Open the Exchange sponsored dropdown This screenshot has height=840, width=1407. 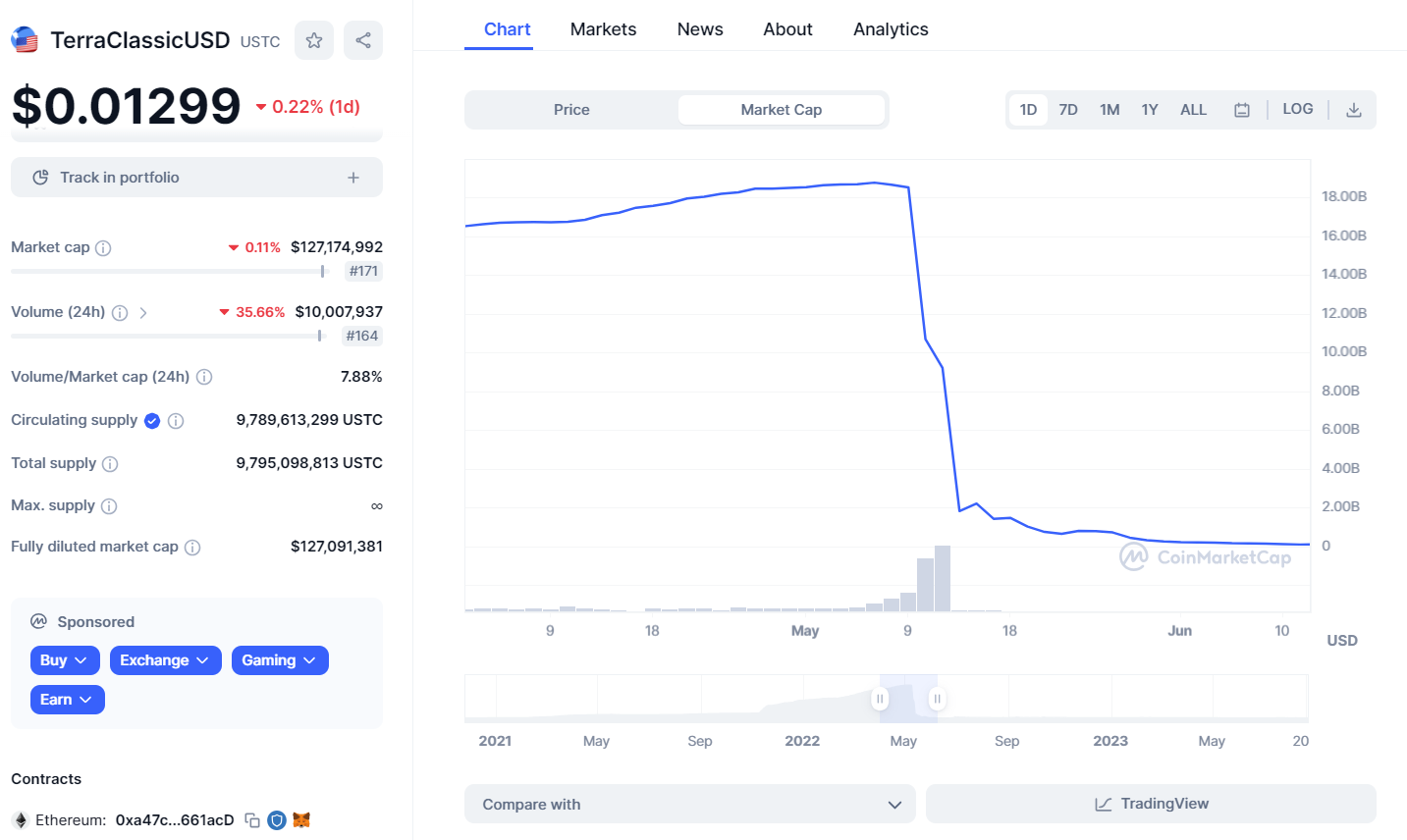pos(165,660)
